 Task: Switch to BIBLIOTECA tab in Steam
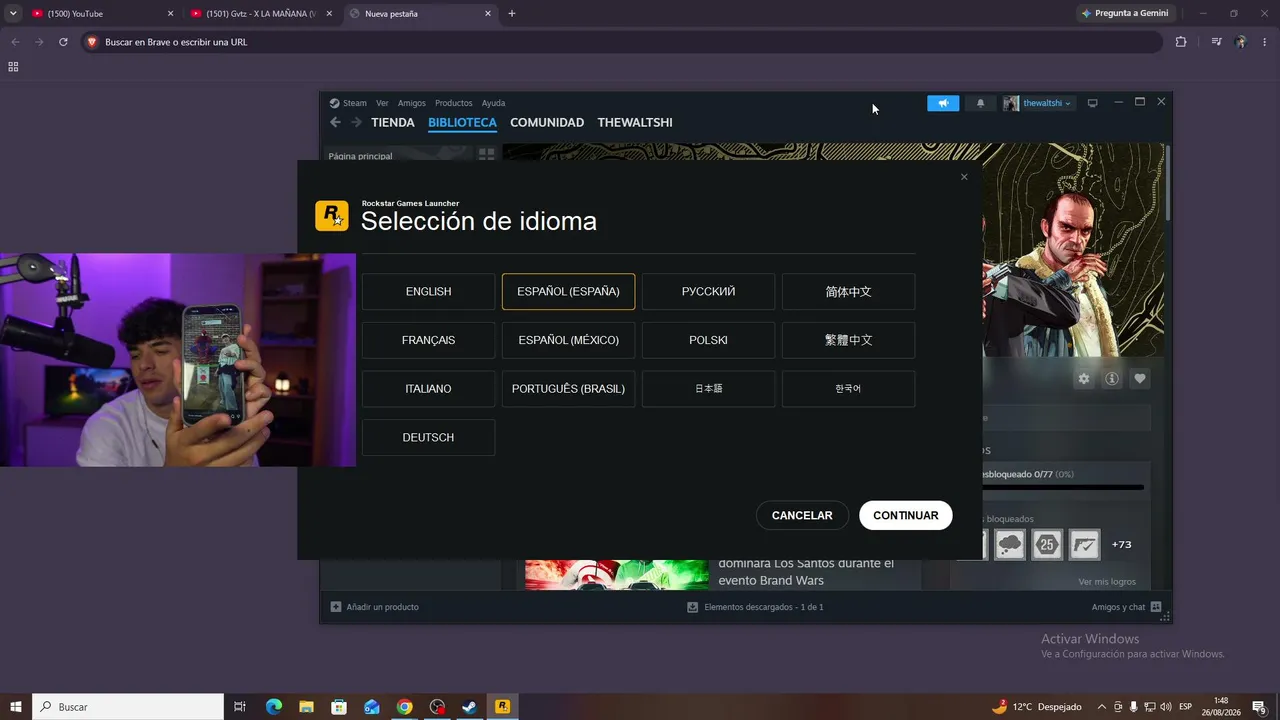click(x=462, y=123)
